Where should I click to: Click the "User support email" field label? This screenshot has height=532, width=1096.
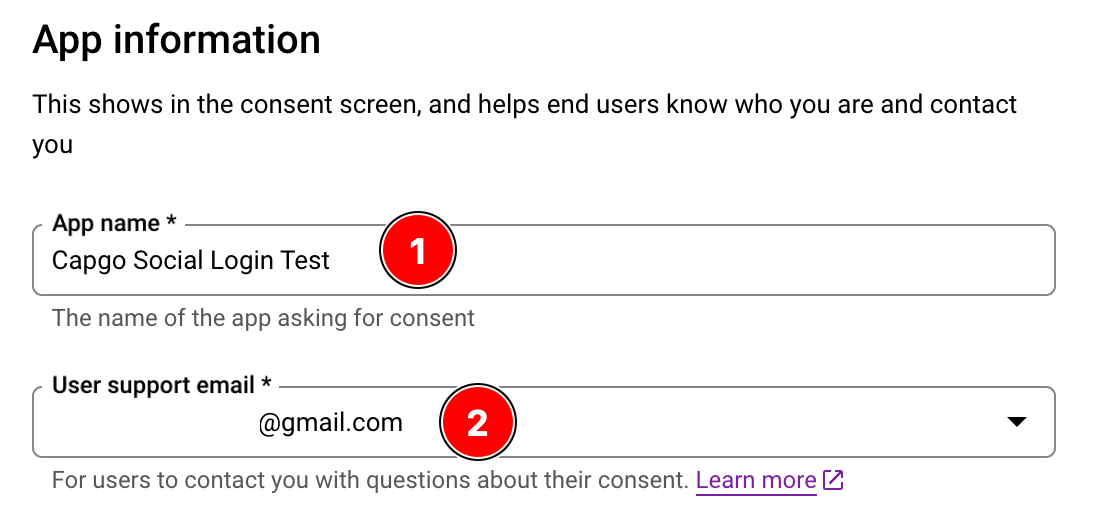coord(154,385)
